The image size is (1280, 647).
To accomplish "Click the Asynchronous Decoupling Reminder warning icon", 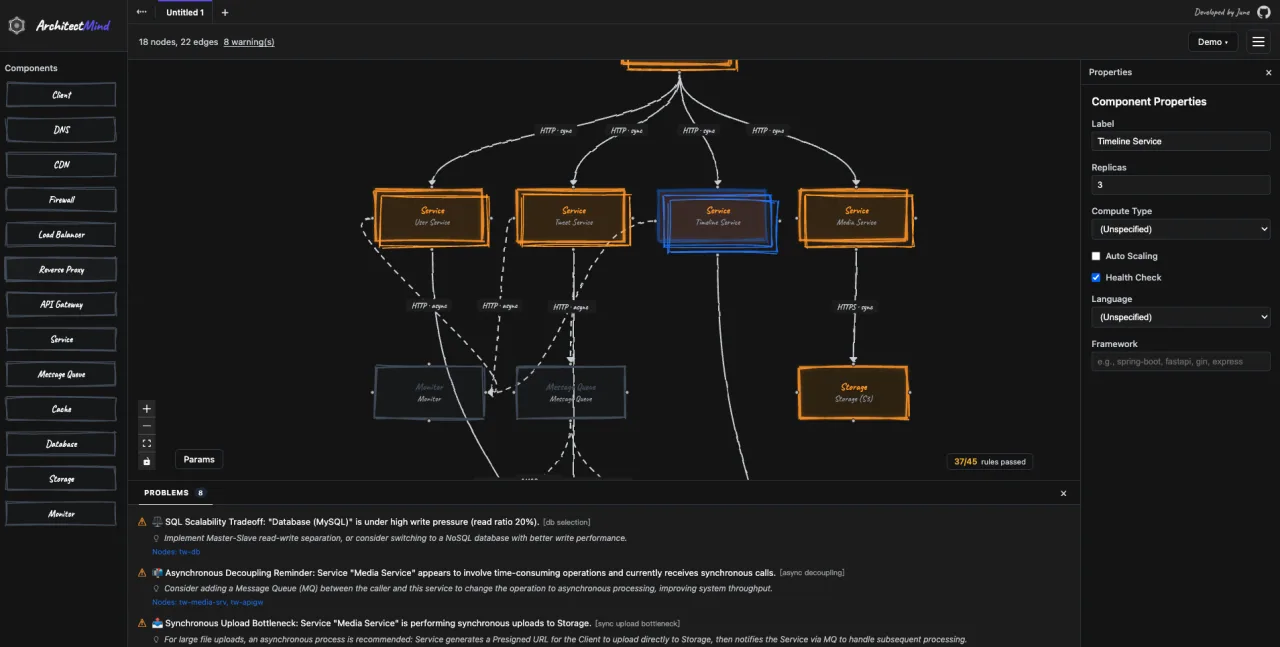I will (x=142, y=573).
